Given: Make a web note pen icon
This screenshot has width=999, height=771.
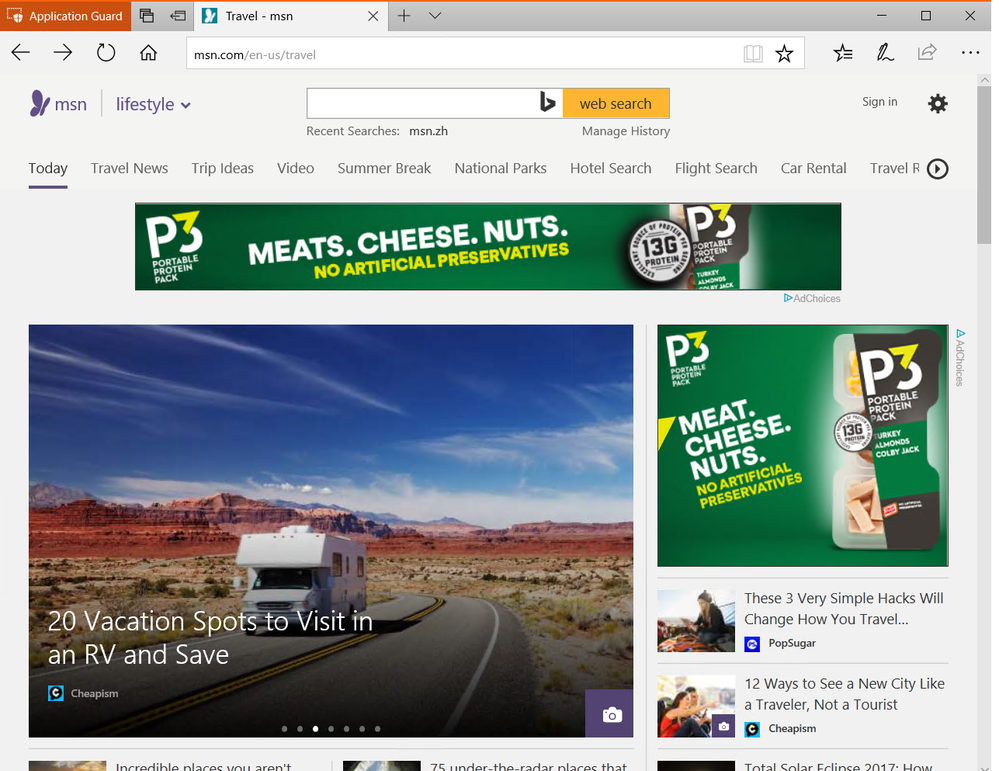Looking at the screenshot, I should (885, 53).
